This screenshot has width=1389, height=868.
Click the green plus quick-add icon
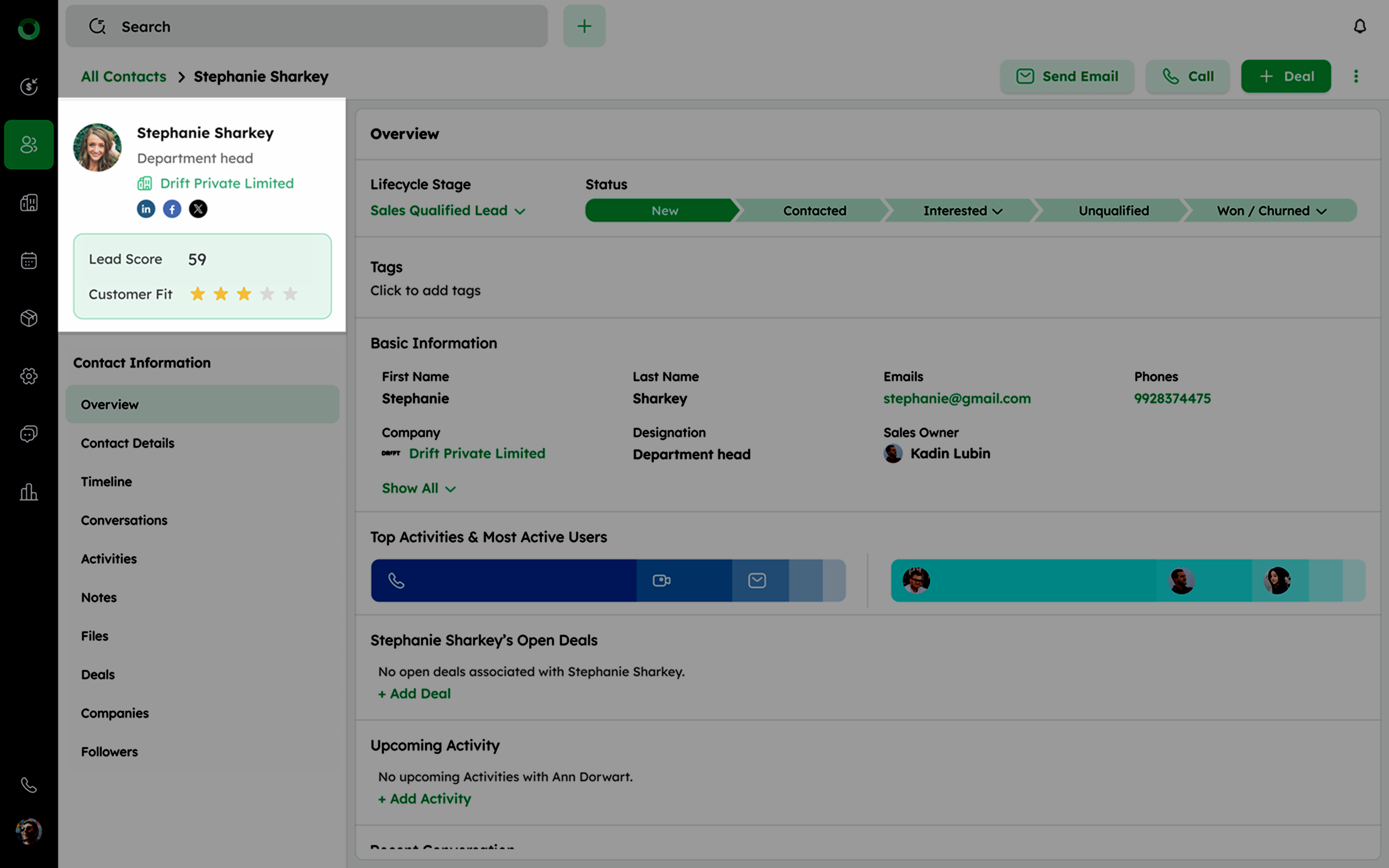click(584, 26)
